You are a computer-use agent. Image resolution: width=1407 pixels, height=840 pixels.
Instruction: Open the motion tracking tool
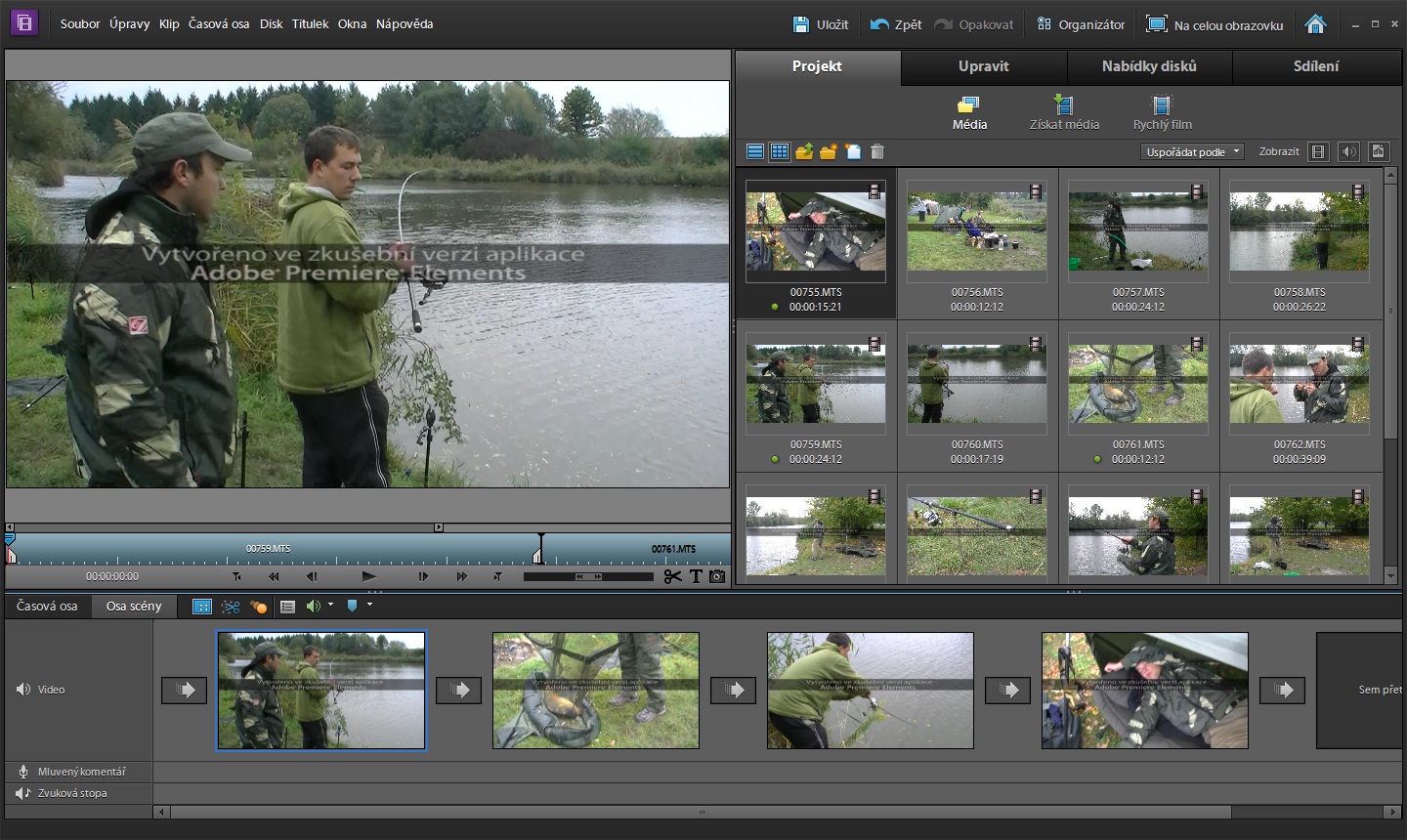pos(259,607)
